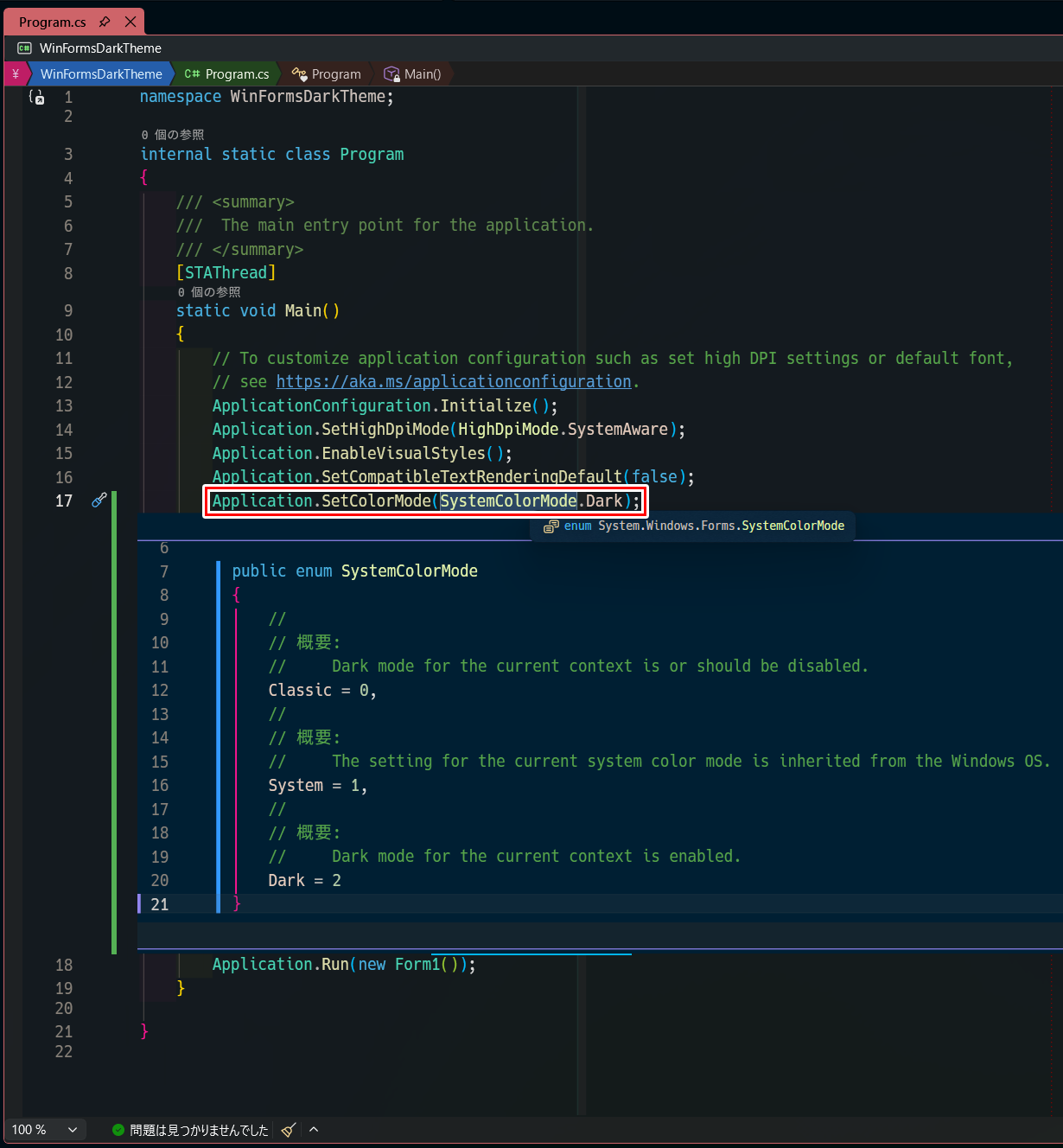Click the file scope icon beside line 1

pyautogui.click(x=36, y=98)
